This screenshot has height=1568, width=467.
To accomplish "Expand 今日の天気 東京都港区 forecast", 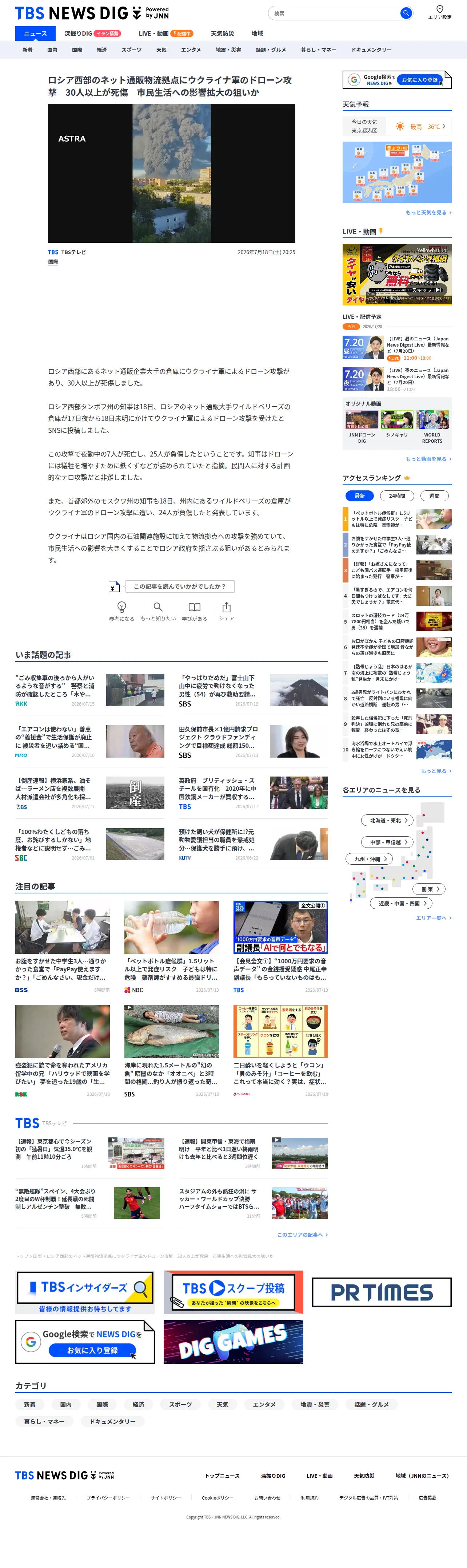I will point(397,127).
